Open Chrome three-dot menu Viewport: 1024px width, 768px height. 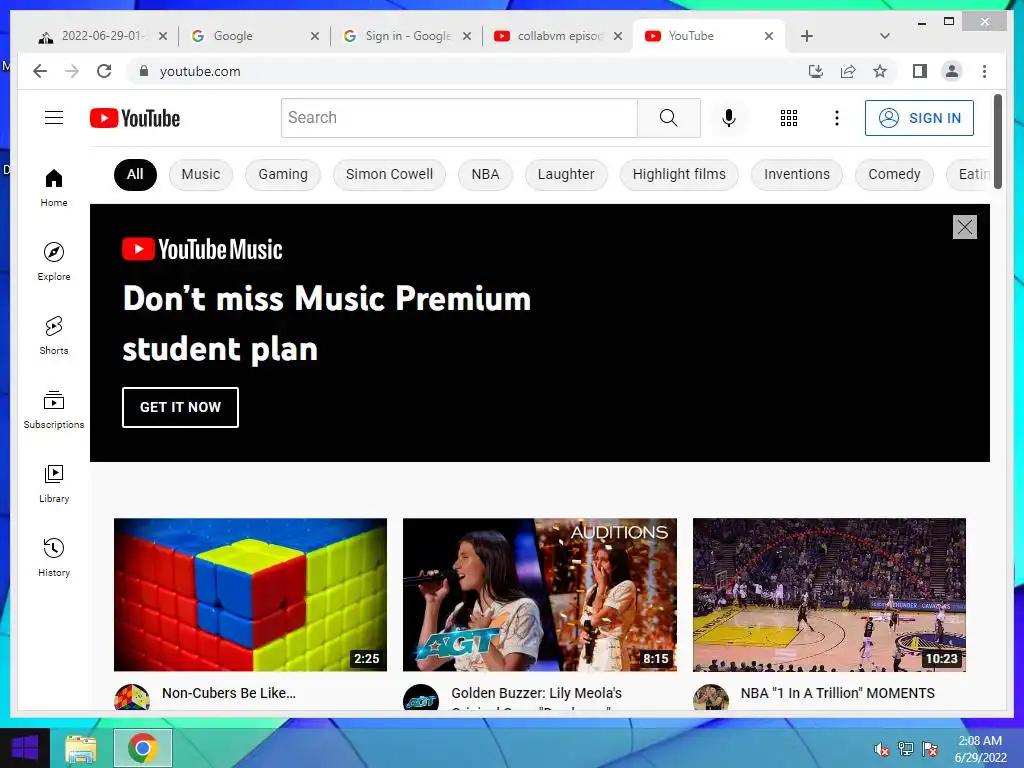click(984, 71)
